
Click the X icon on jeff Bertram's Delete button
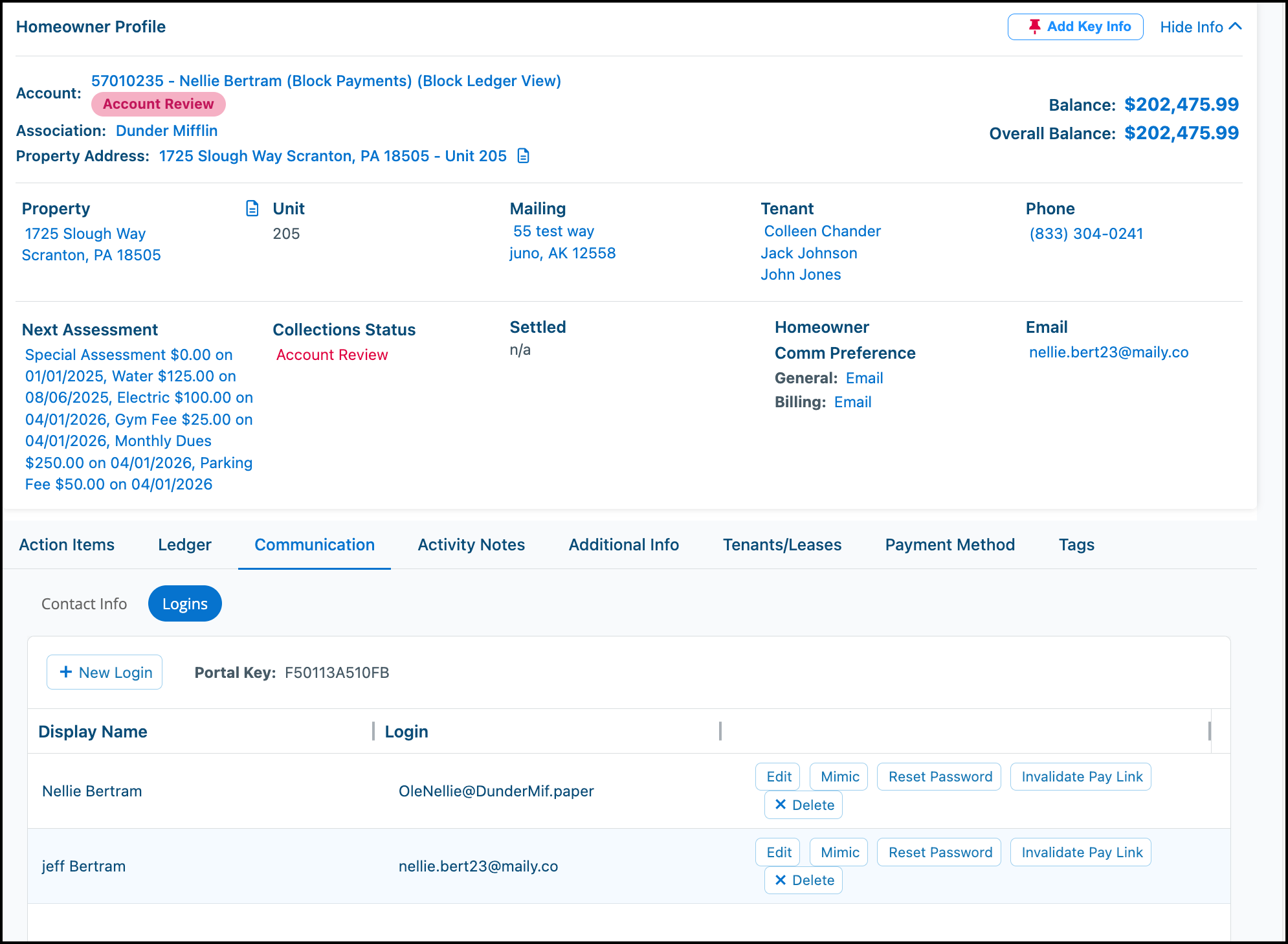point(781,880)
